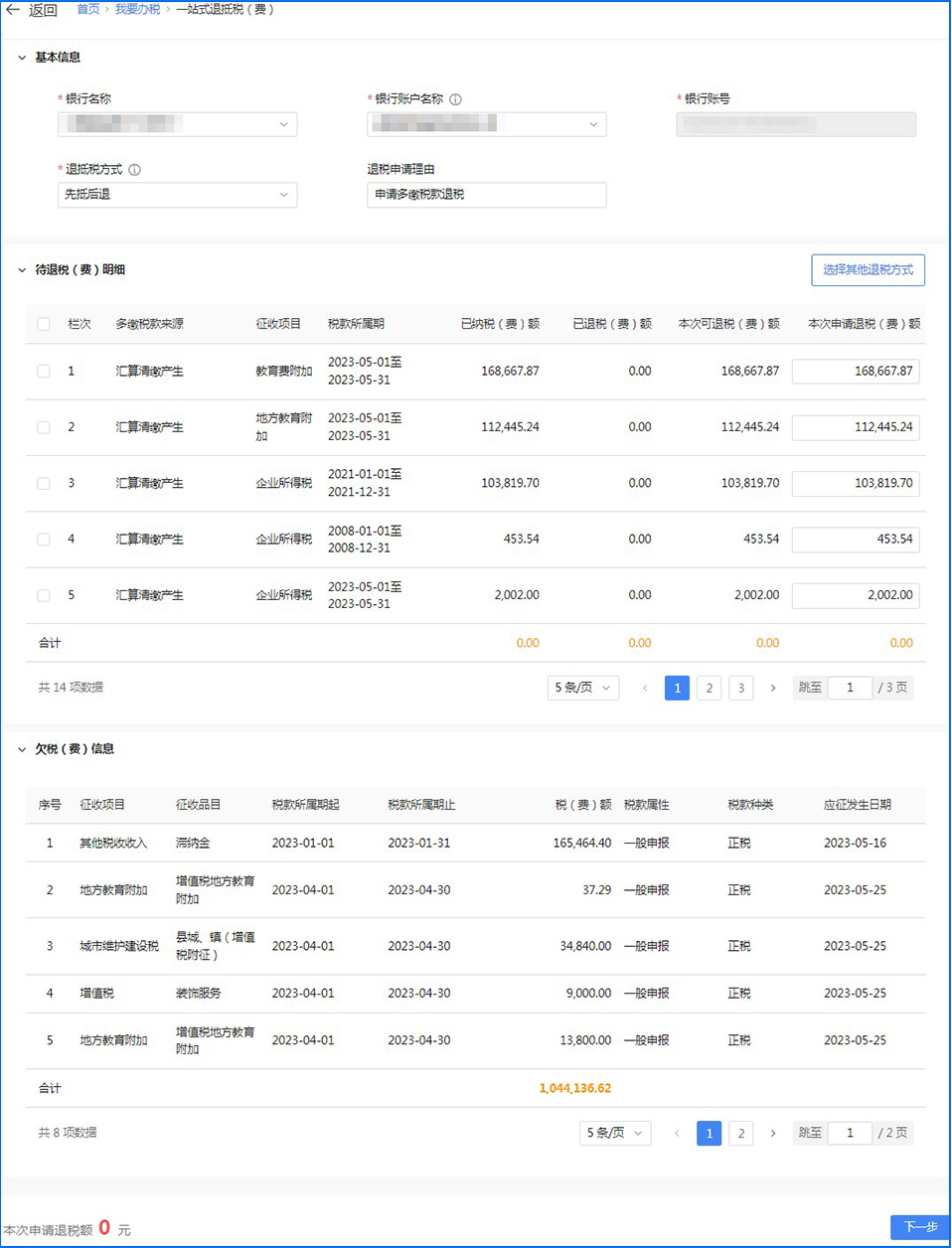Click next page arrow in 欠税信息 pagination
952x1248 pixels.
click(773, 1133)
